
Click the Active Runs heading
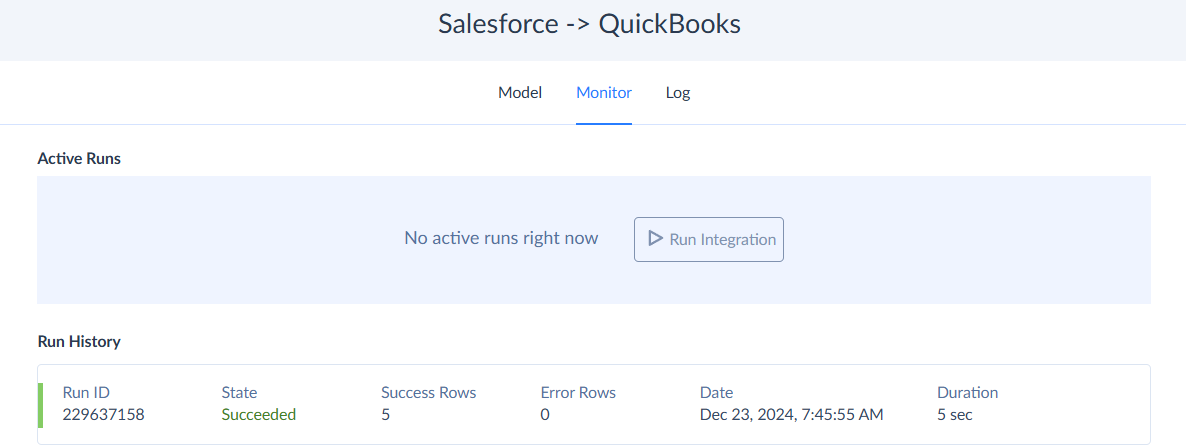(x=79, y=158)
